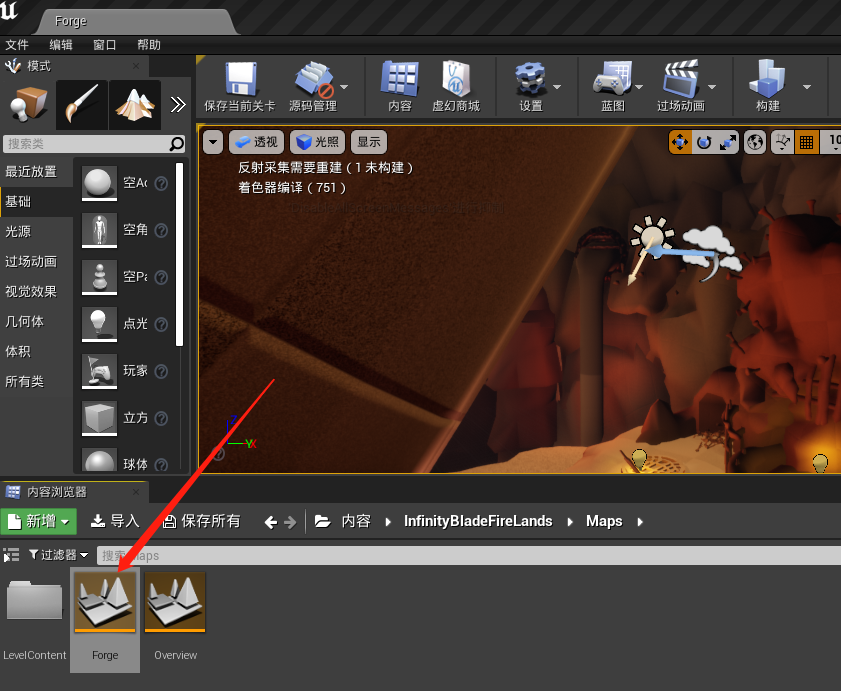This screenshot has width=841, height=691.
Task: Open the Help (帮助) menu
Action: pos(149,45)
